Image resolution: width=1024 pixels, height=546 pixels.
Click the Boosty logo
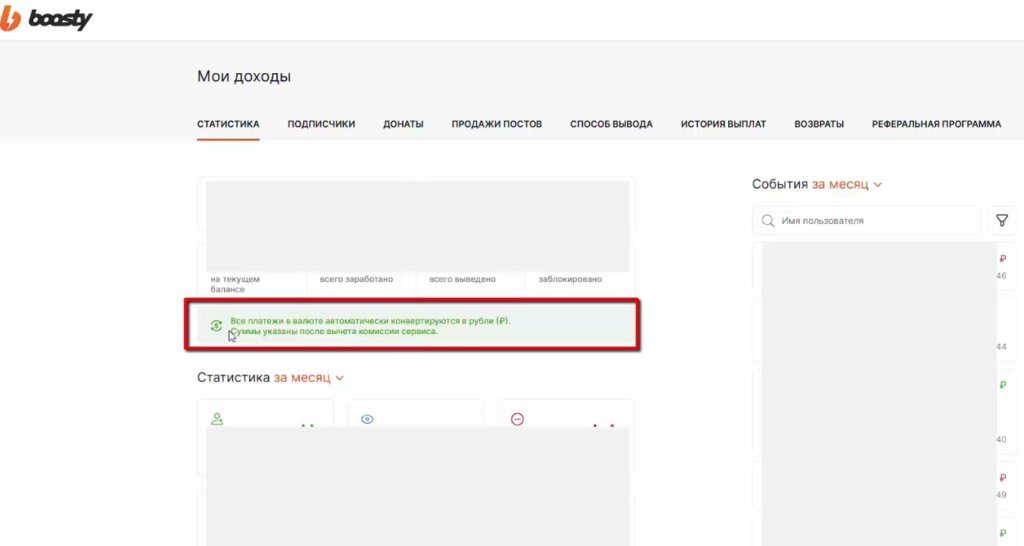pyautogui.click(x=46, y=19)
